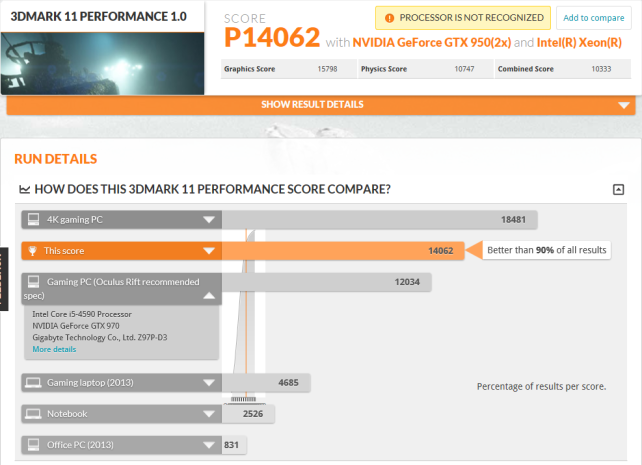
Task: Open SHOW RESULT DETAILS bar
Action: click(321, 105)
